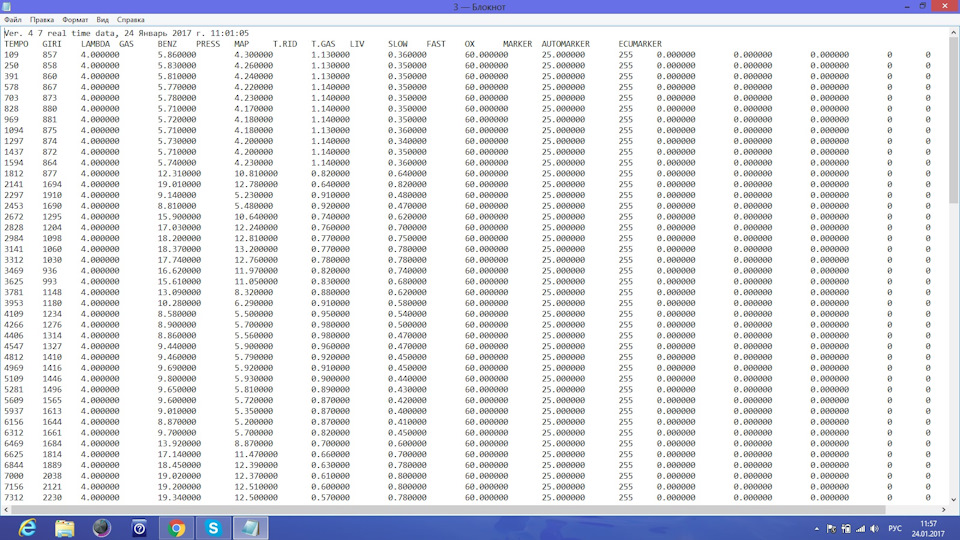The height and width of the screenshot is (540, 960).
Task: Click the value 4.300000
Action: click(253, 54)
